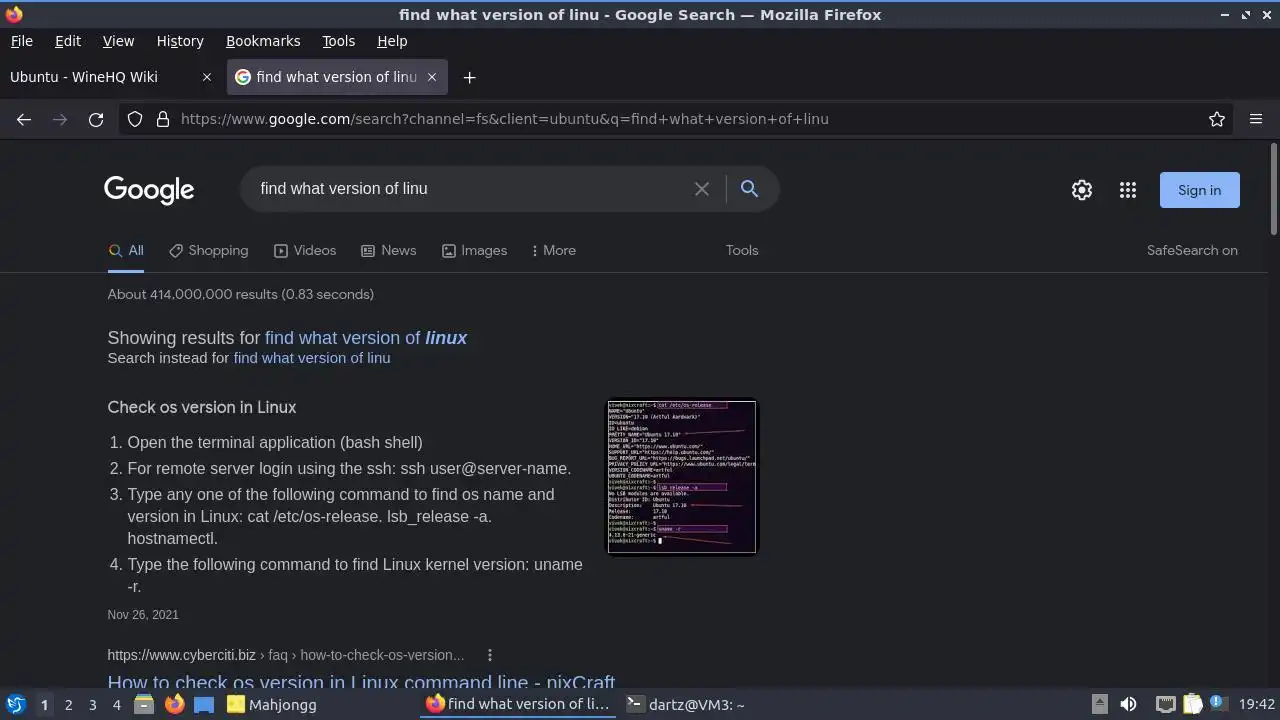This screenshot has width=1280, height=720.
Task: Open the History menu
Action: point(180,41)
